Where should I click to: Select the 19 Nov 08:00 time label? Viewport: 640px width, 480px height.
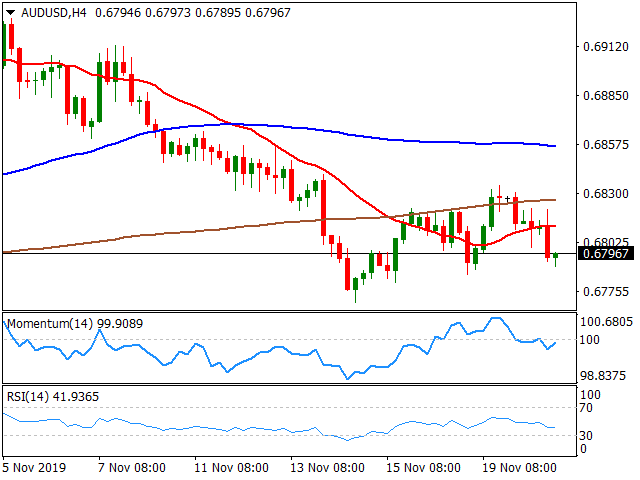[x=519, y=467]
